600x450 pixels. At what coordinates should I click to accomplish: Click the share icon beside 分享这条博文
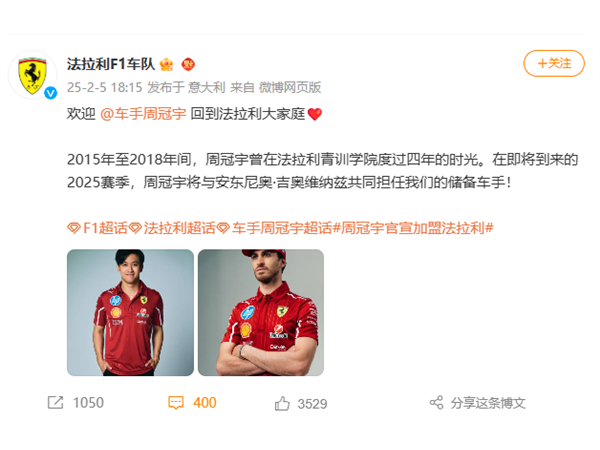[437, 403]
